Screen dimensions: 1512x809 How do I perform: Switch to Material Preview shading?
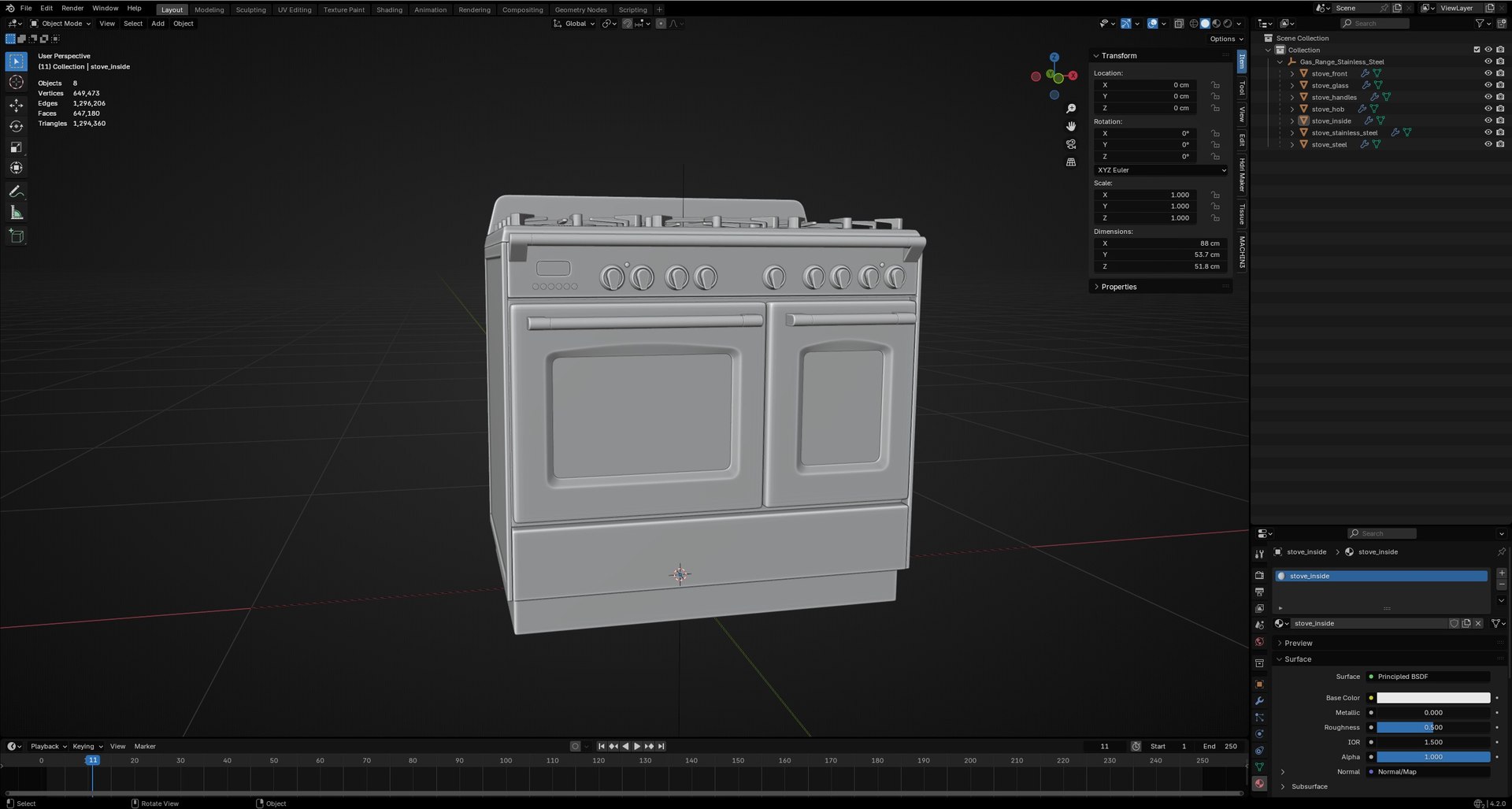(x=1216, y=24)
